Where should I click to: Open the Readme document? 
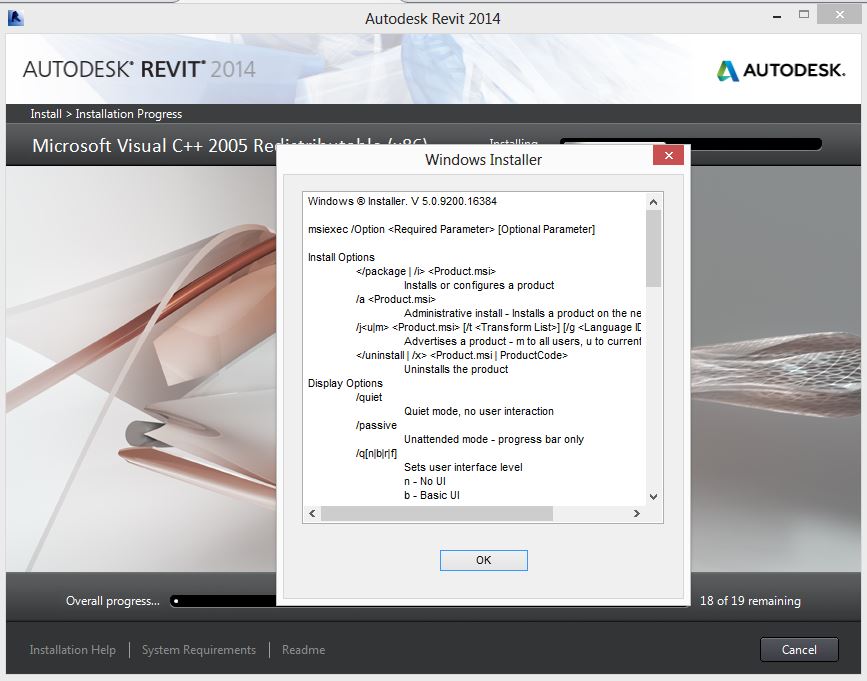[x=302, y=649]
